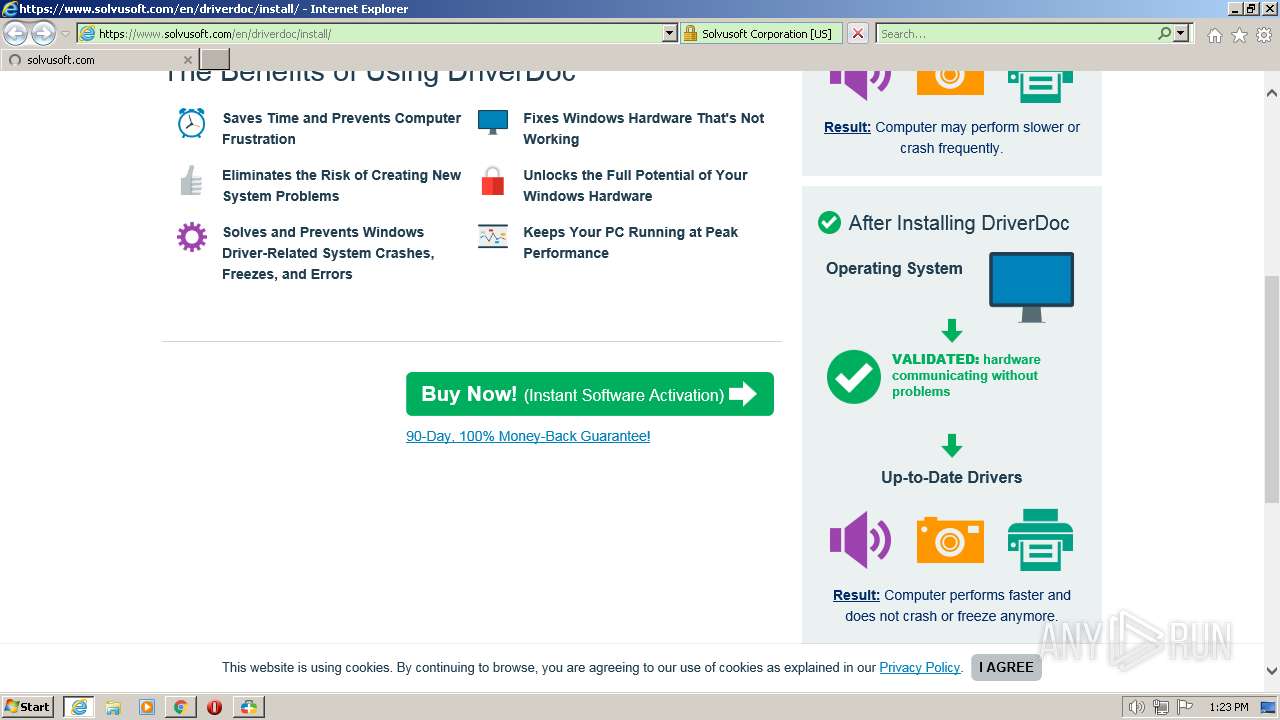Screen dimensions: 1280x720
Task: Click the red Opera taskbar icon
Action: tap(214, 707)
